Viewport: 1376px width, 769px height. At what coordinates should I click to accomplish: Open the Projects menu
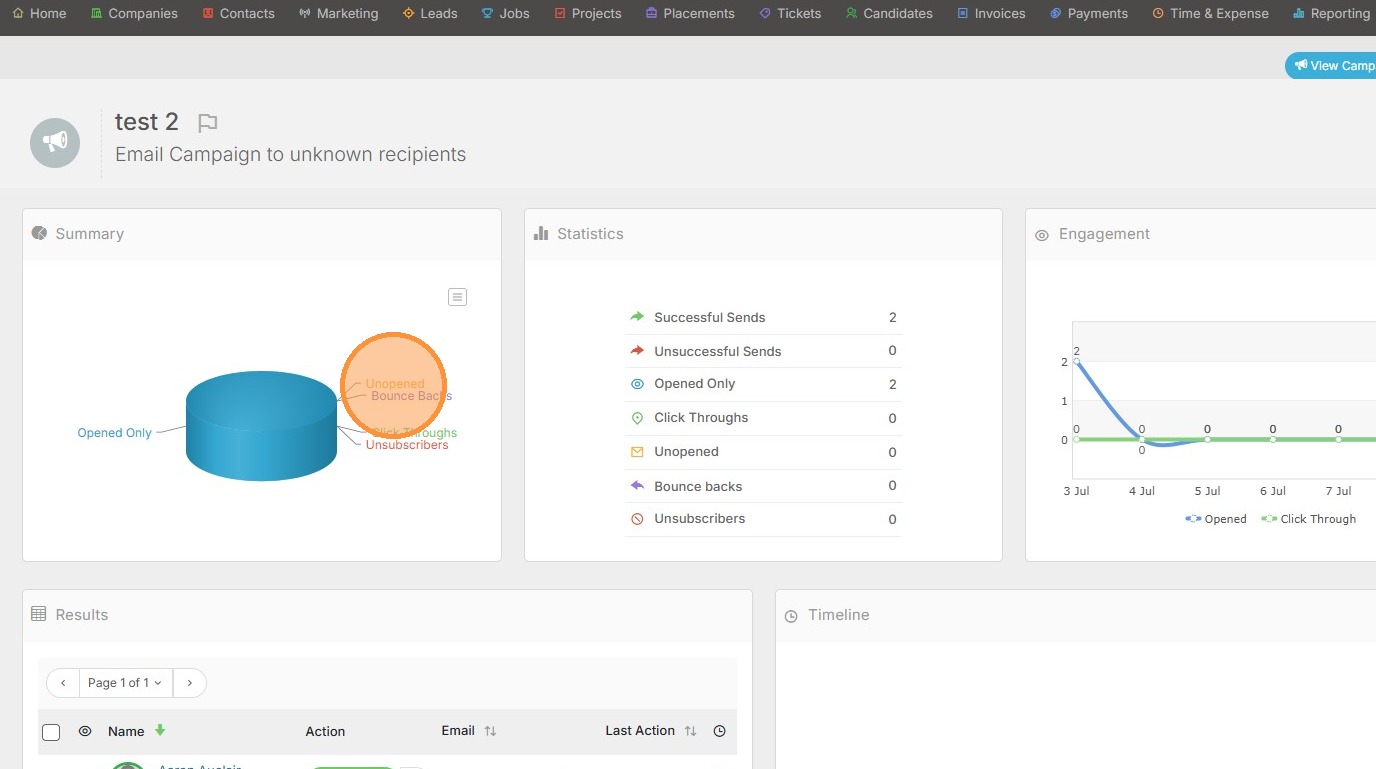pos(588,13)
